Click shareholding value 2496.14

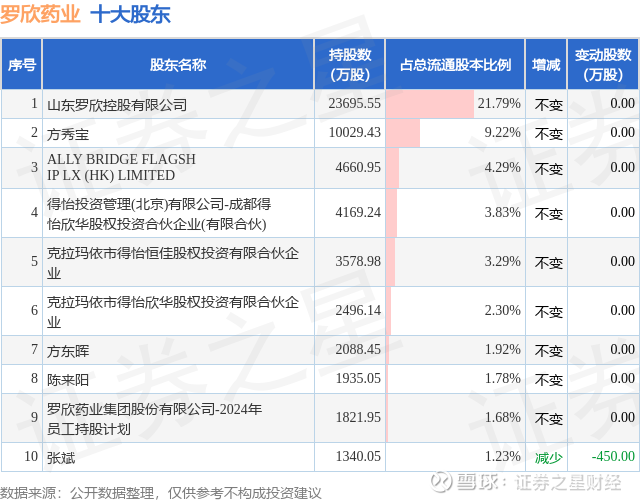click(x=358, y=310)
